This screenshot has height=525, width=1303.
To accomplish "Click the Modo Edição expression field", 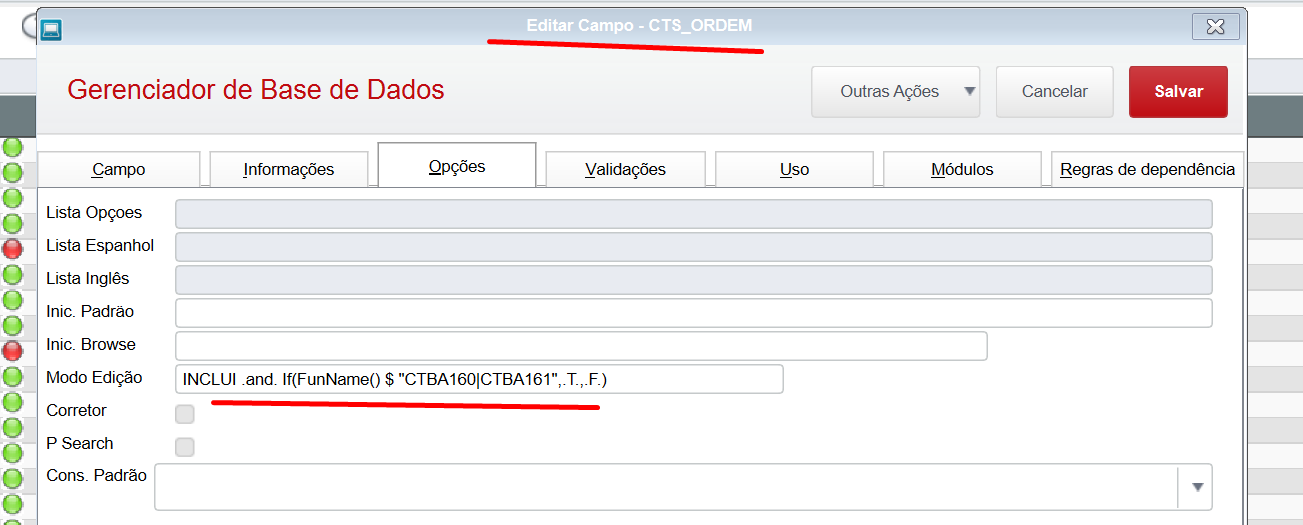I will click(479, 379).
